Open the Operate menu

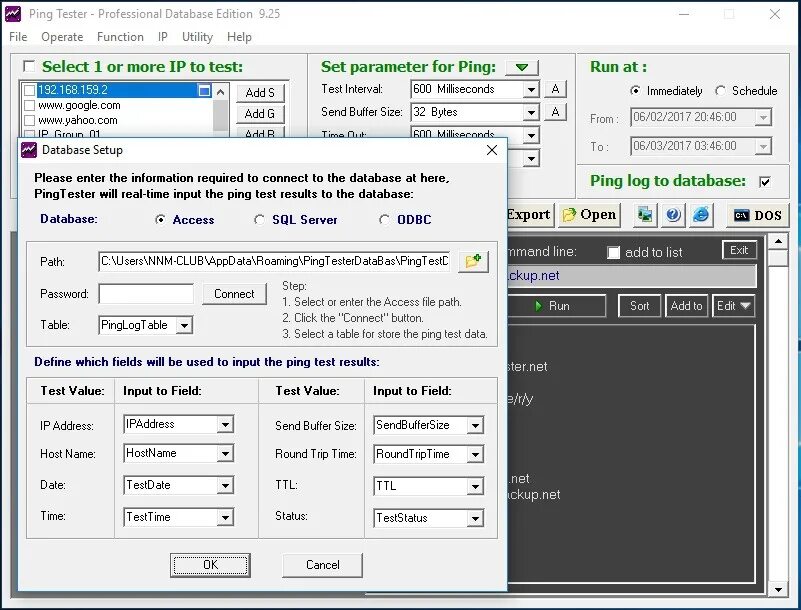click(62, 37)
